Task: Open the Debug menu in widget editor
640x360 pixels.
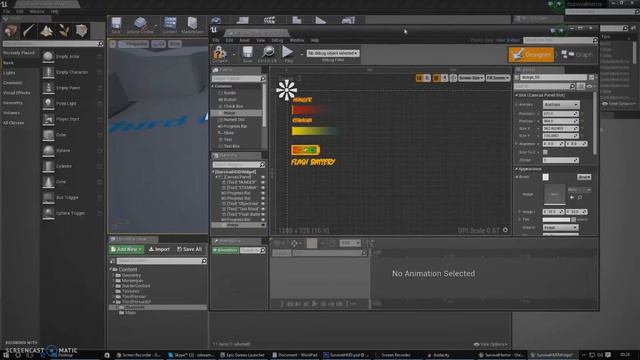Action: pyautogui.click(x=277, y=40)
